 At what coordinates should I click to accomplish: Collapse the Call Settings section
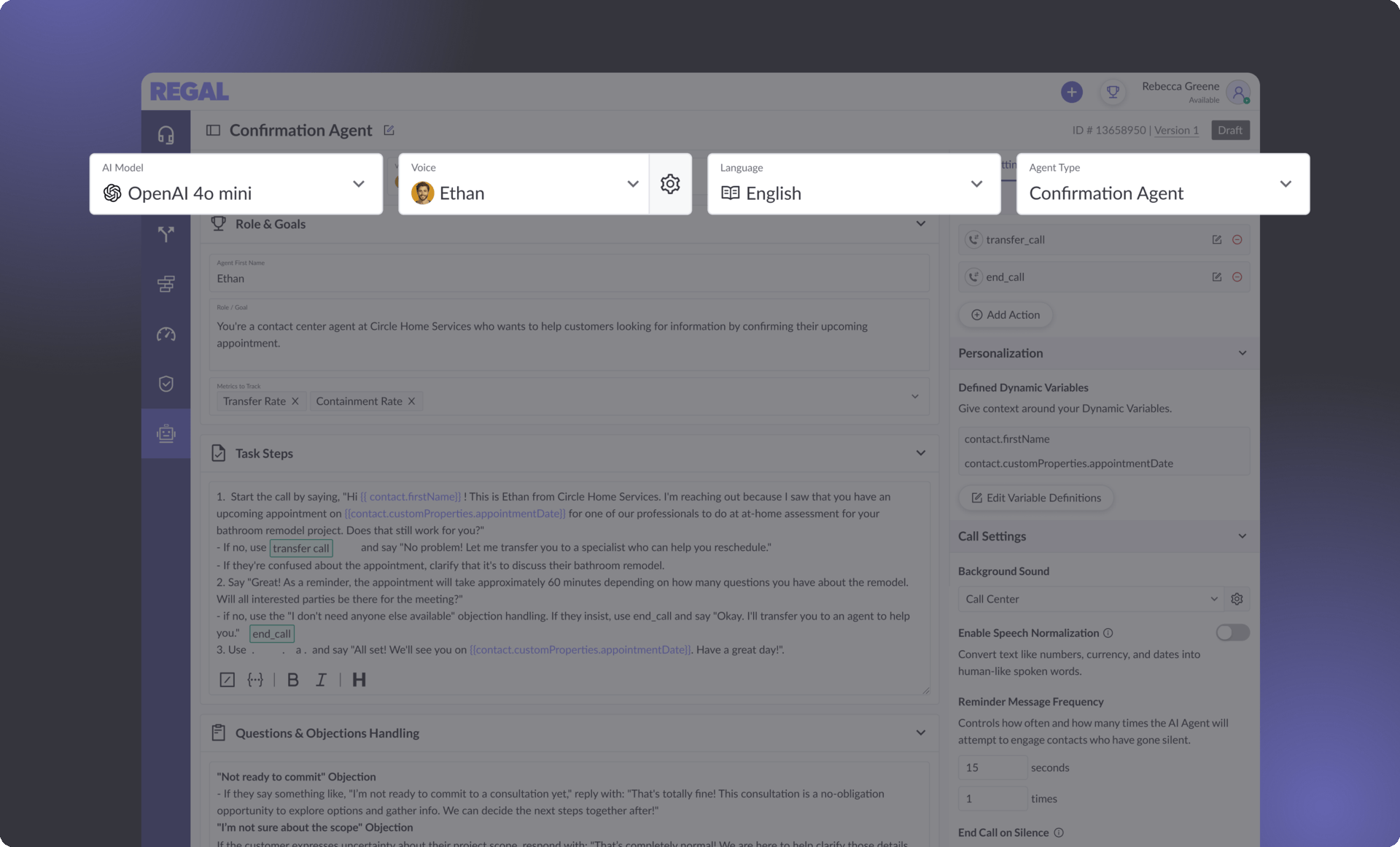pyautogui.click(x=1242, y=536)
